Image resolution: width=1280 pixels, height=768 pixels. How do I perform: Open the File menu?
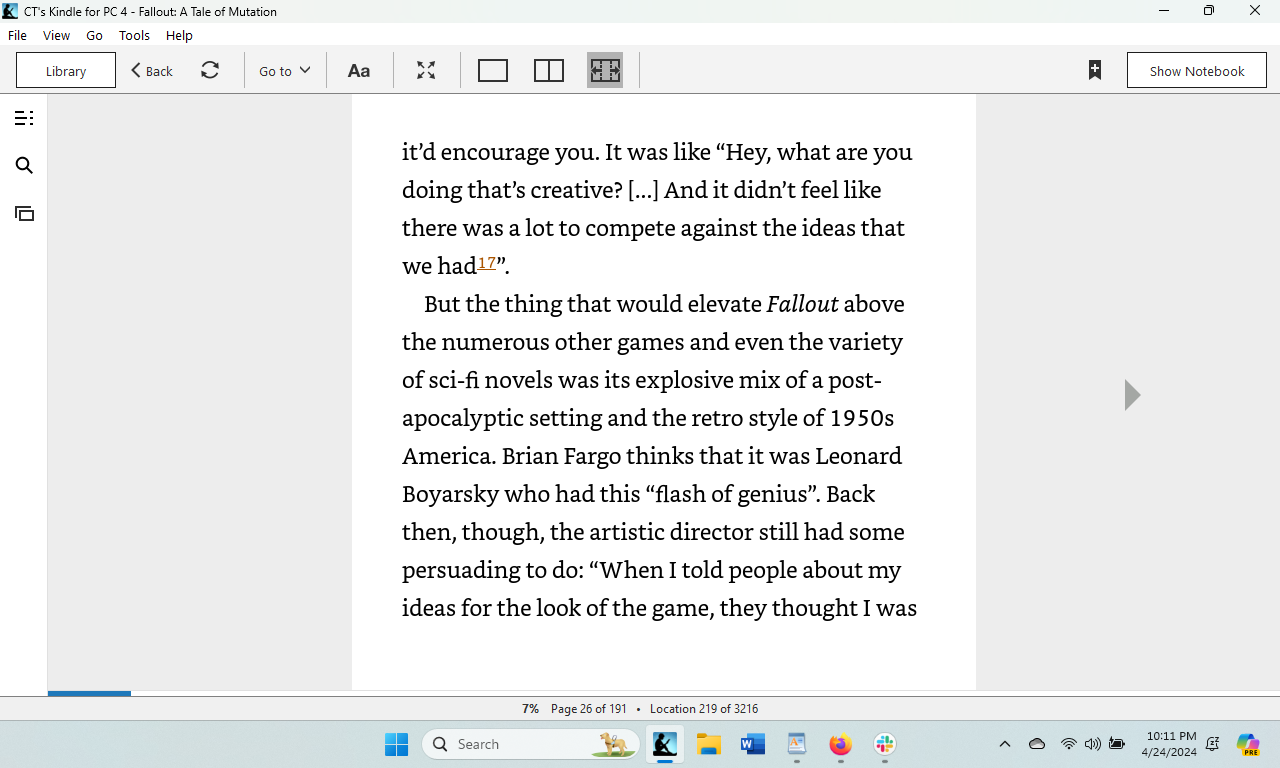(x=17, y=35)
